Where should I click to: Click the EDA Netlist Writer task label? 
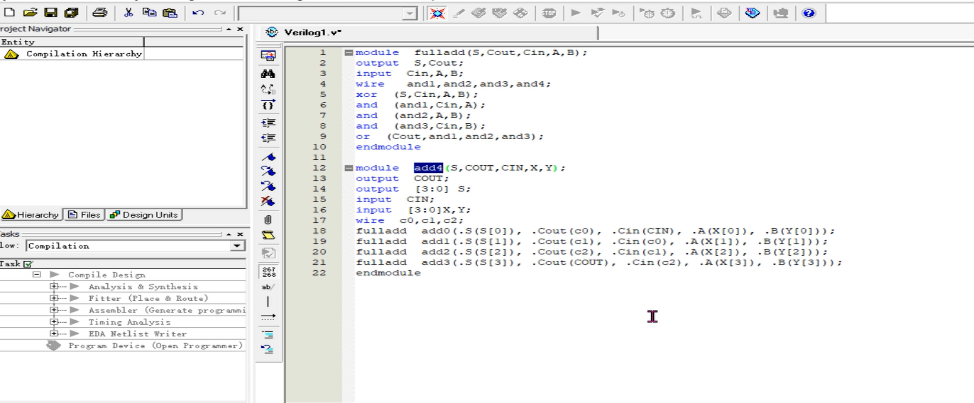point(137,333)
